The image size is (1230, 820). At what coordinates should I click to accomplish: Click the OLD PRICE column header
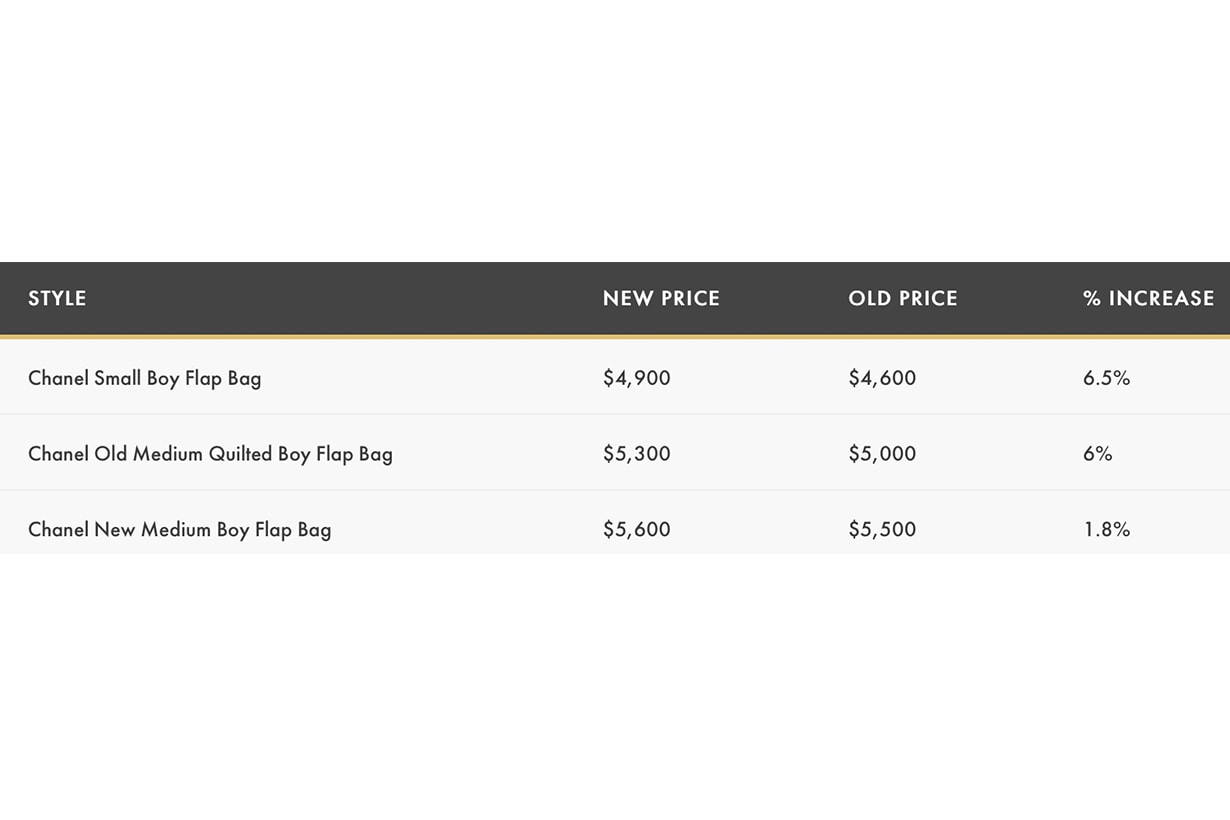[x=903, y=298]
